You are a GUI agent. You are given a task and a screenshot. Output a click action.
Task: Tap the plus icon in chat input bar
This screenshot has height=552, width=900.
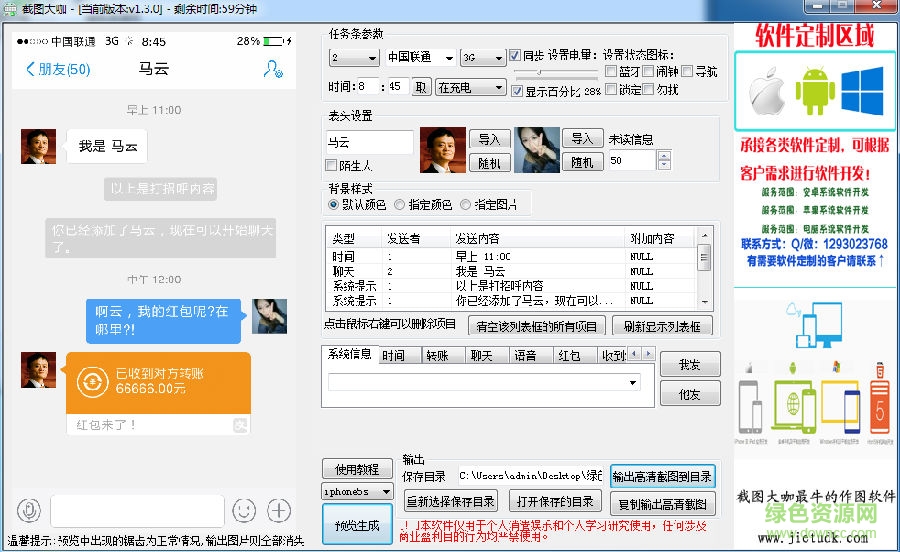(x=279, y=510)
